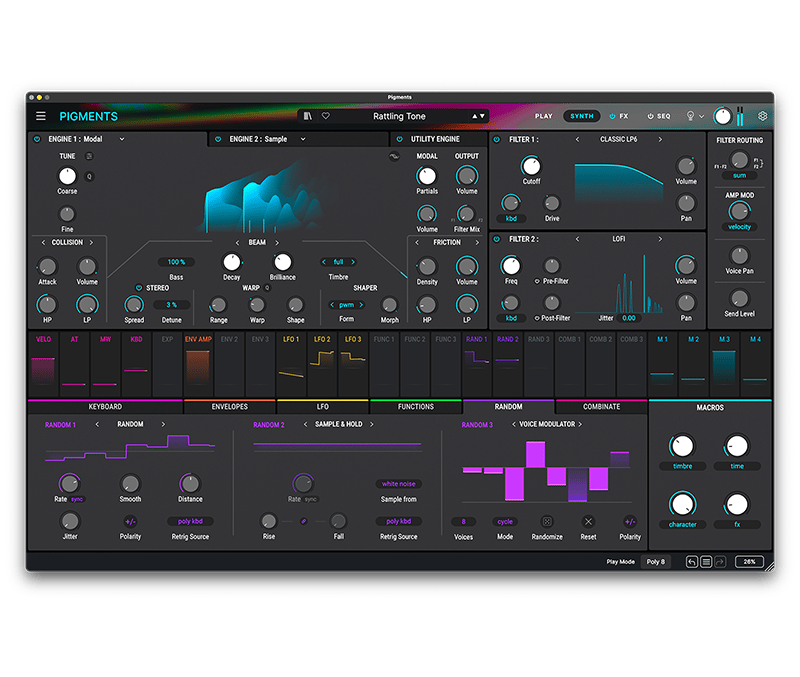Image resolution: width=800 pixels, height=677 pixels.
Task: Open the preset library browser icon
Action: coord(307,116)
